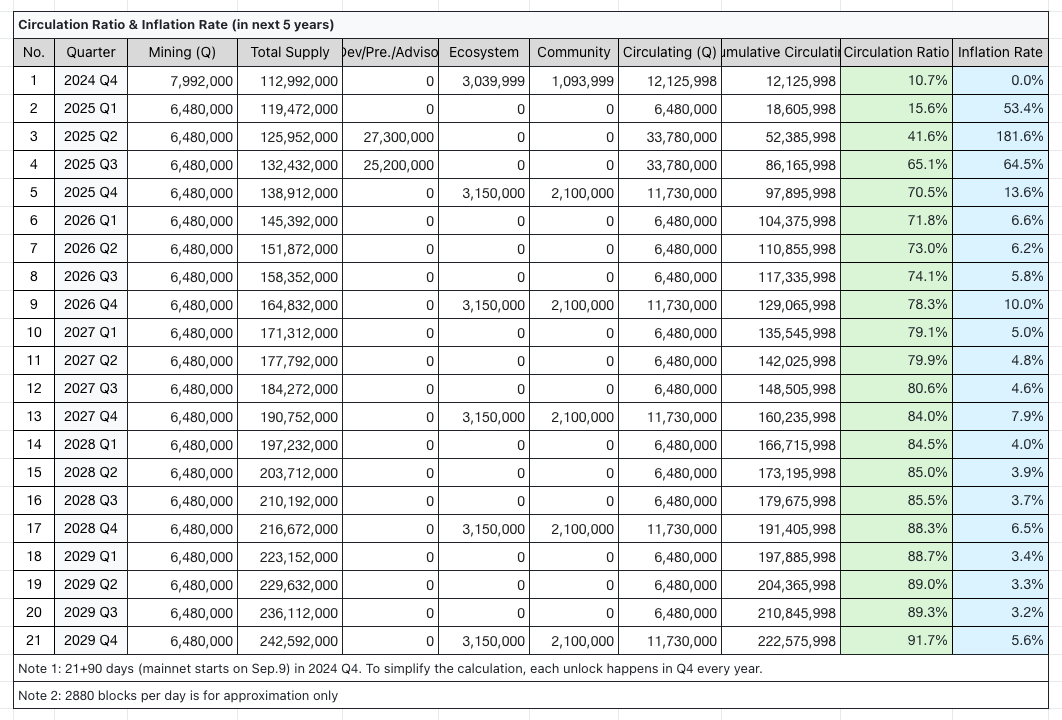Select cumulative circulating value 222,575,998
The height and width of the screenshot is (720, 1062).
pos(781,641)
